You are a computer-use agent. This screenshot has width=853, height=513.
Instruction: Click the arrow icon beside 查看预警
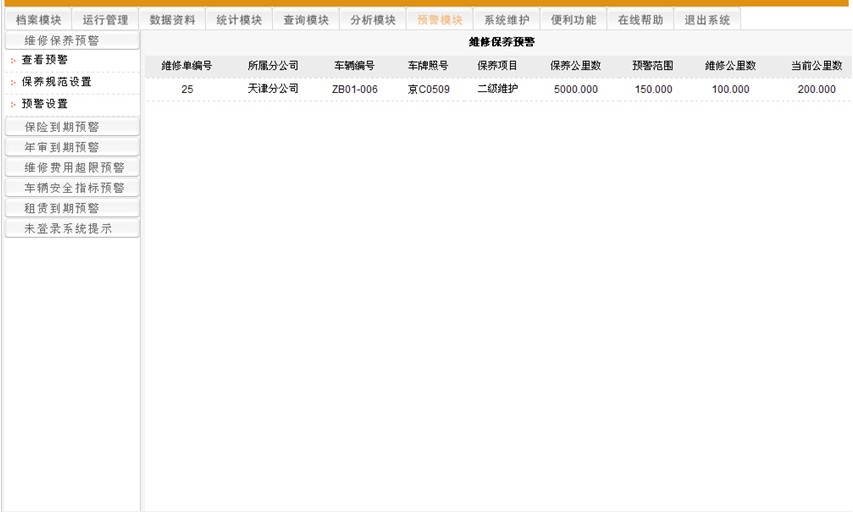13,61
